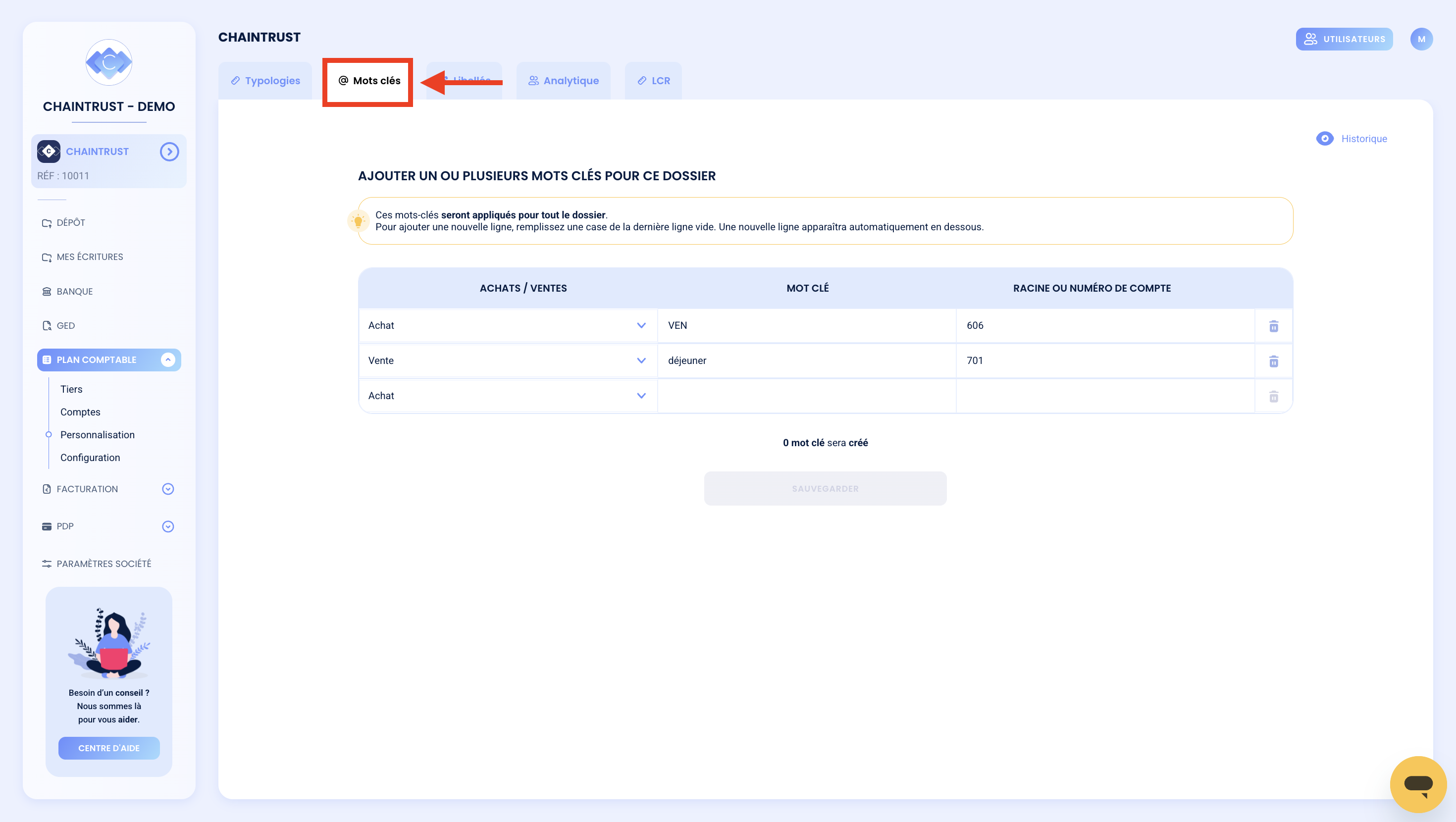Click the Sauvegarder button
This screenshot has height=822, width=1456.
click(825, 488)
